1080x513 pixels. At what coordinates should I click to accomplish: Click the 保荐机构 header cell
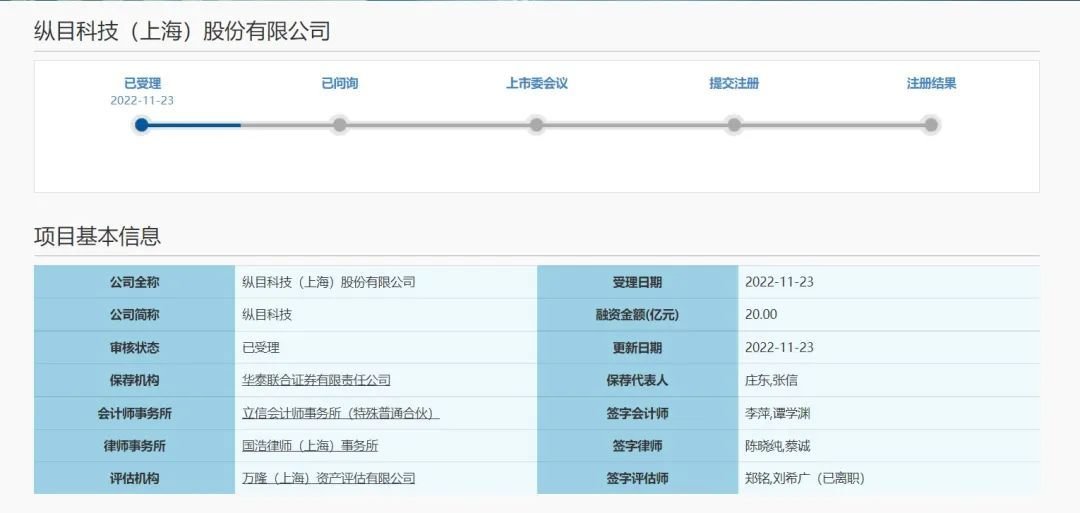pos(134,380)
